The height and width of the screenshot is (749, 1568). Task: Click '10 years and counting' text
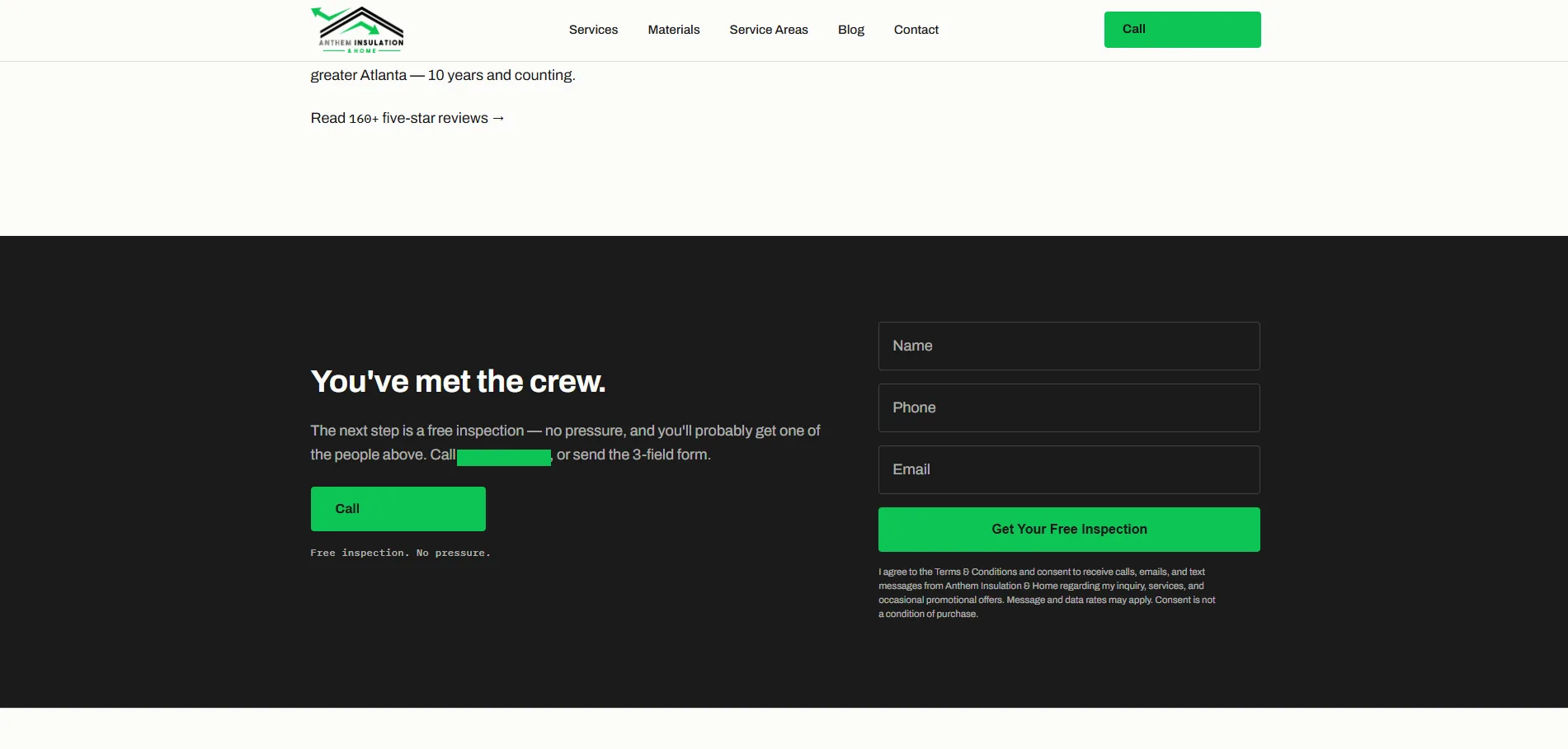click(501, 75)
